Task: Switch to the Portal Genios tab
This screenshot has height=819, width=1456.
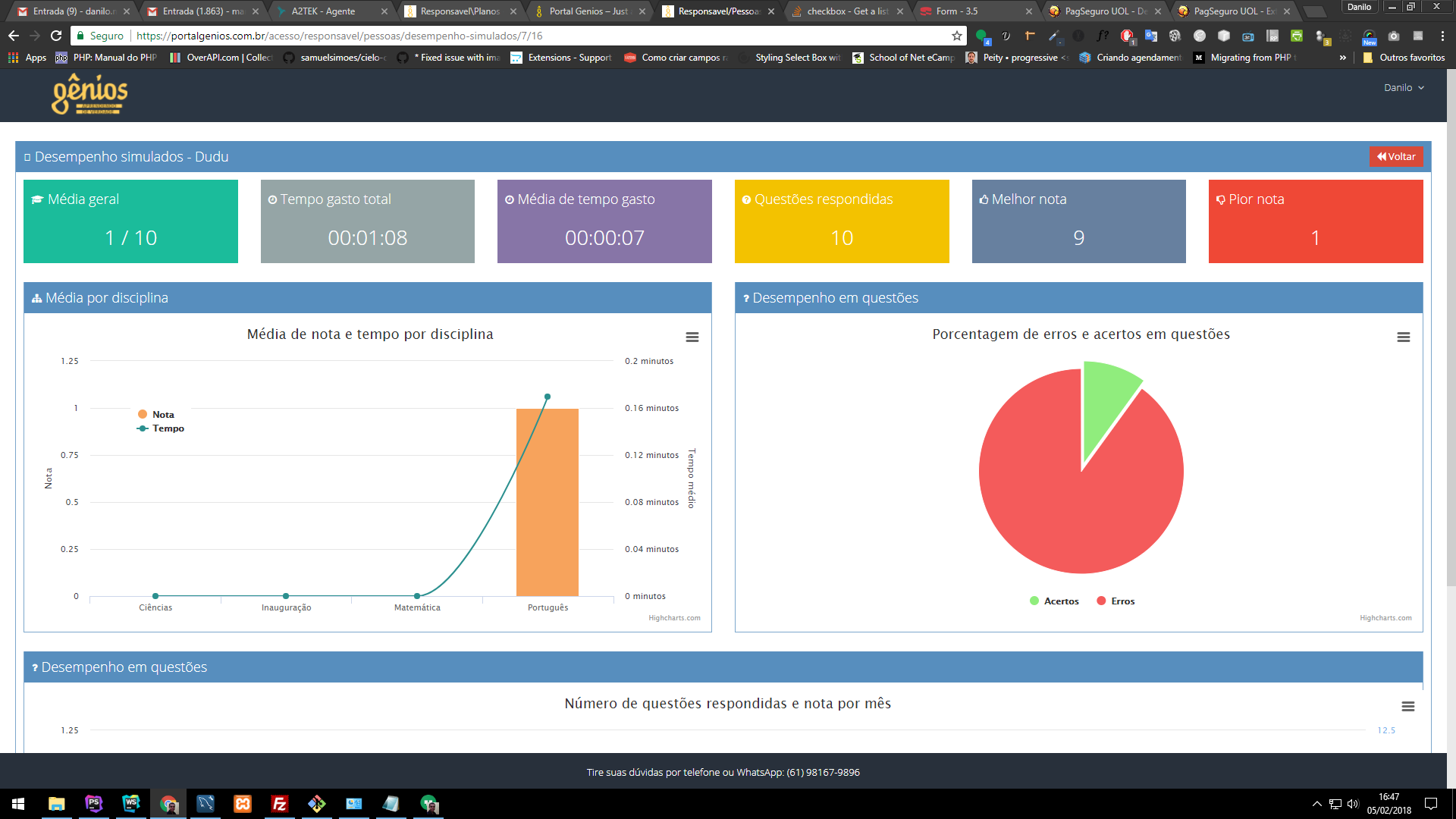Action: pyautogui.click(x=588, y=11)
